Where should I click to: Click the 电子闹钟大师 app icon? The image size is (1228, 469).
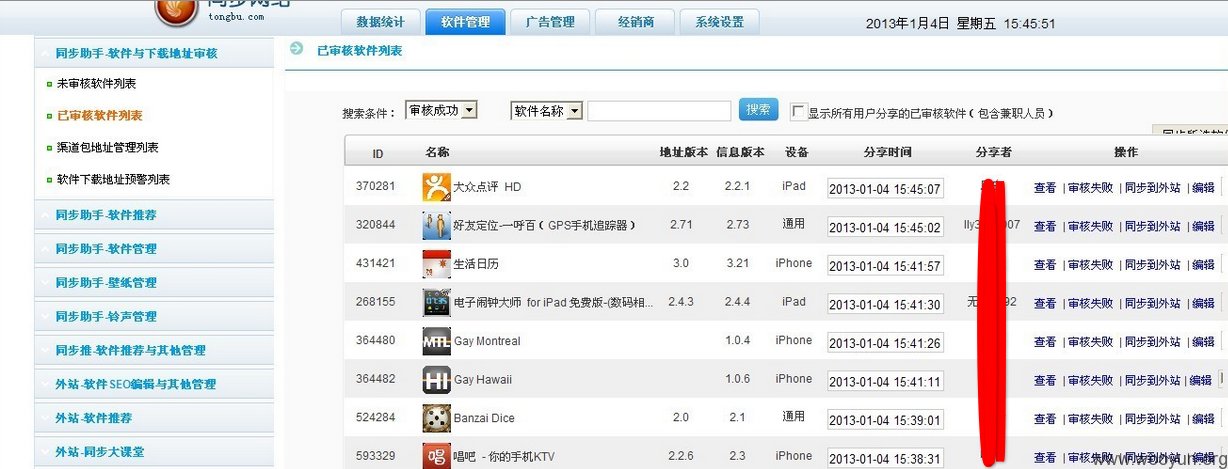click(x=437, y=302)
